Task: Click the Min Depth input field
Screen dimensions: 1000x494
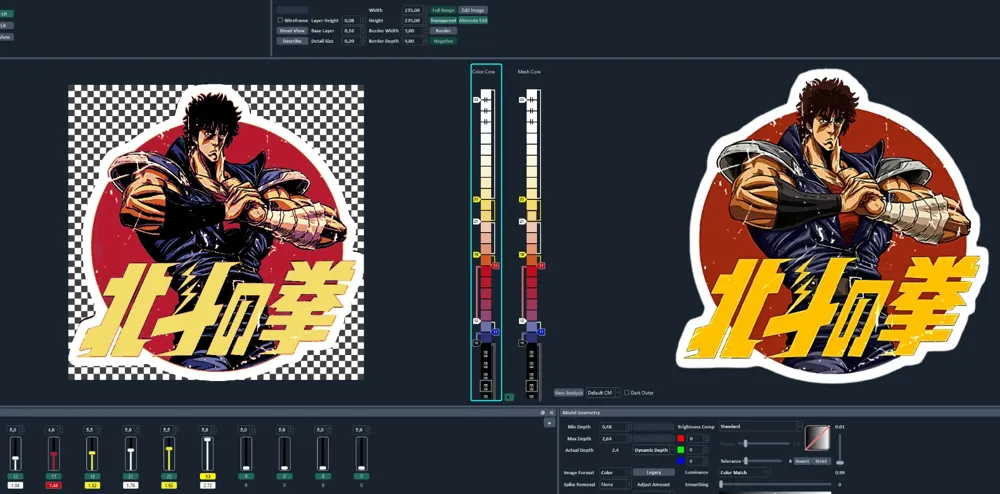Action: click(614, 426)
